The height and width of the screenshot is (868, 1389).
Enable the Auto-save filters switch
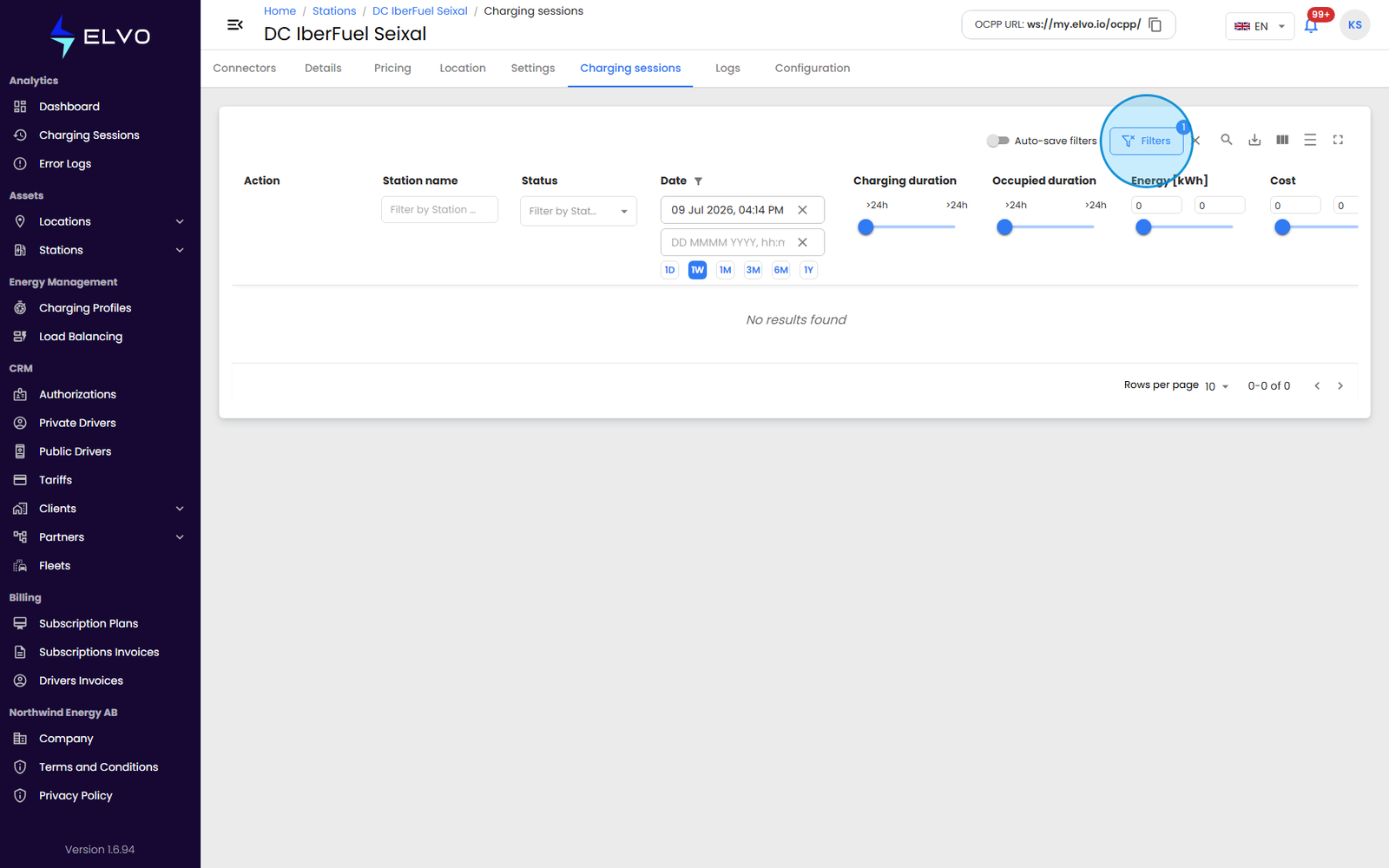click(x=997, y=141)
